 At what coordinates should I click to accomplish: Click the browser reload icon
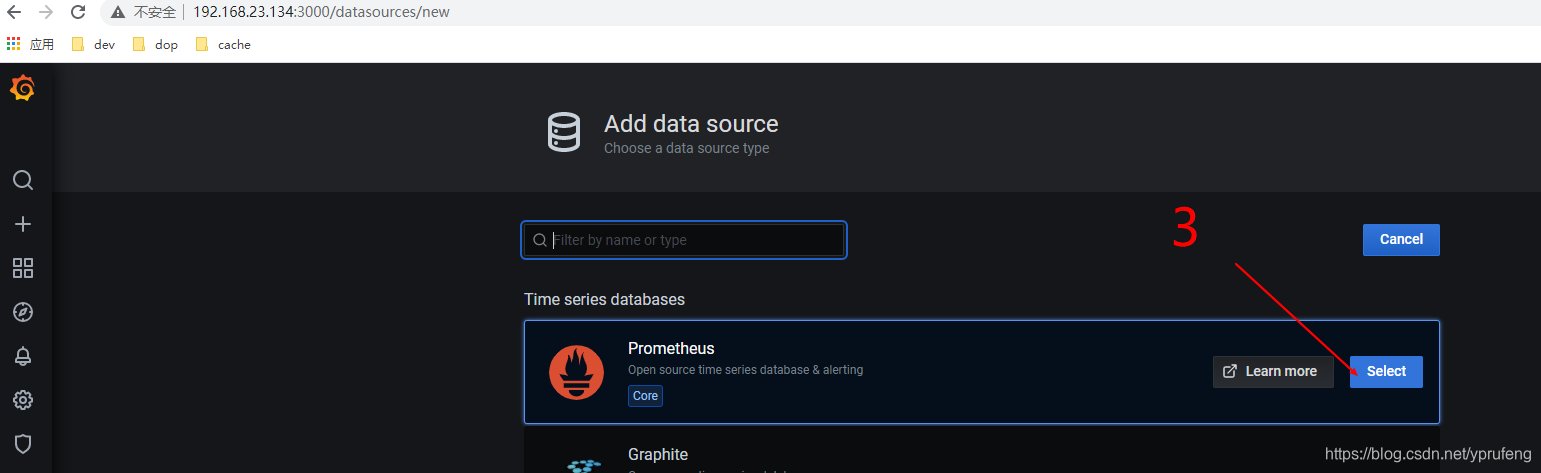pos(78,12)
